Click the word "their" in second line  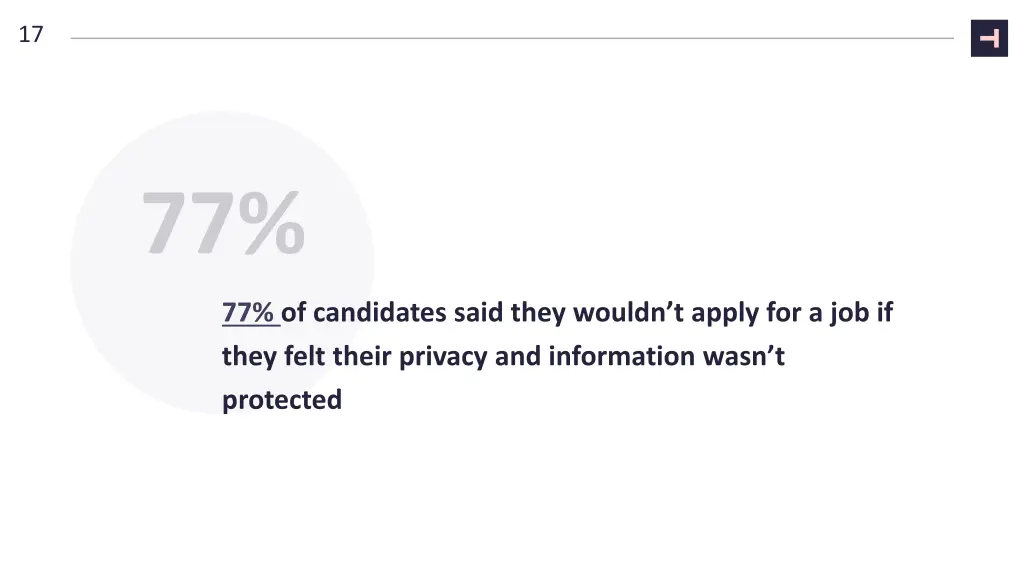coord(362,357)
